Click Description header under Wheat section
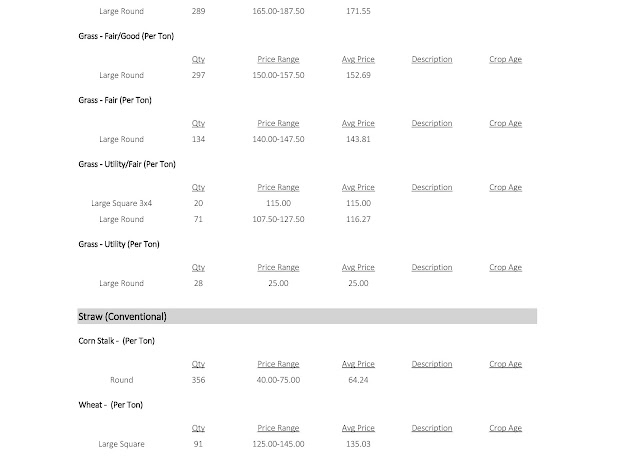 431,428
